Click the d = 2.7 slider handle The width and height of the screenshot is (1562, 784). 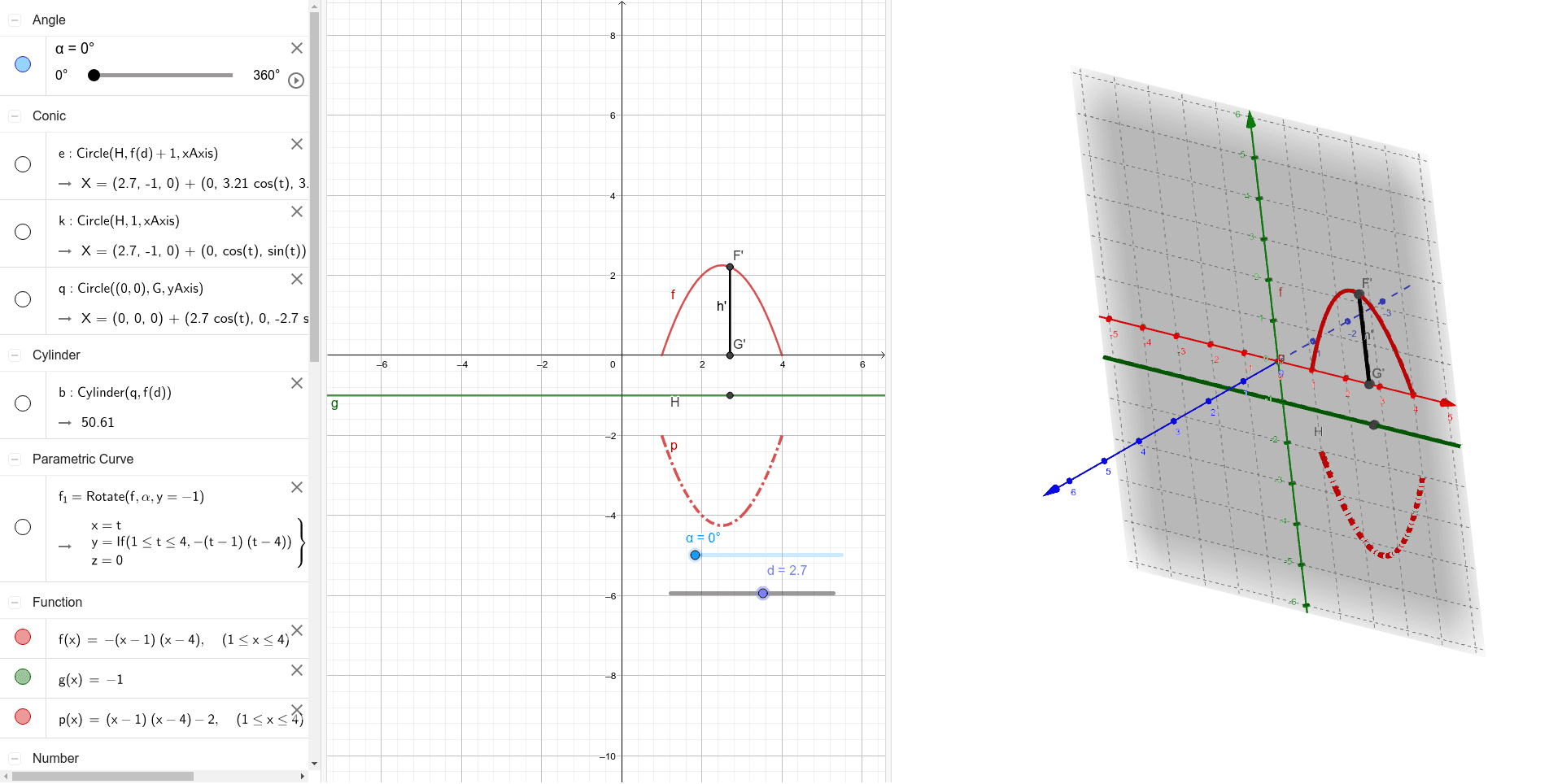point(762,593)
